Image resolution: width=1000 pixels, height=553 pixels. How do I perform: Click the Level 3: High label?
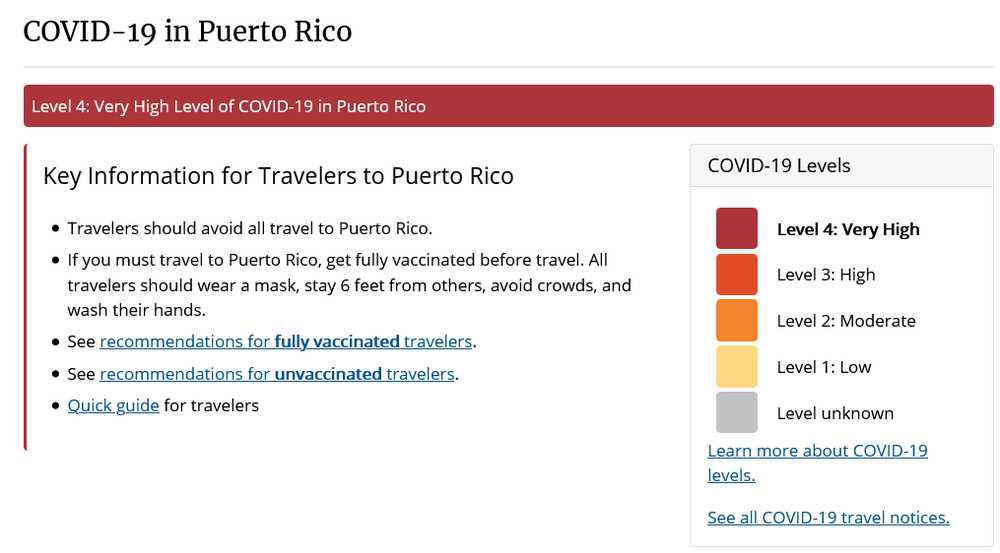pos(826,274)
